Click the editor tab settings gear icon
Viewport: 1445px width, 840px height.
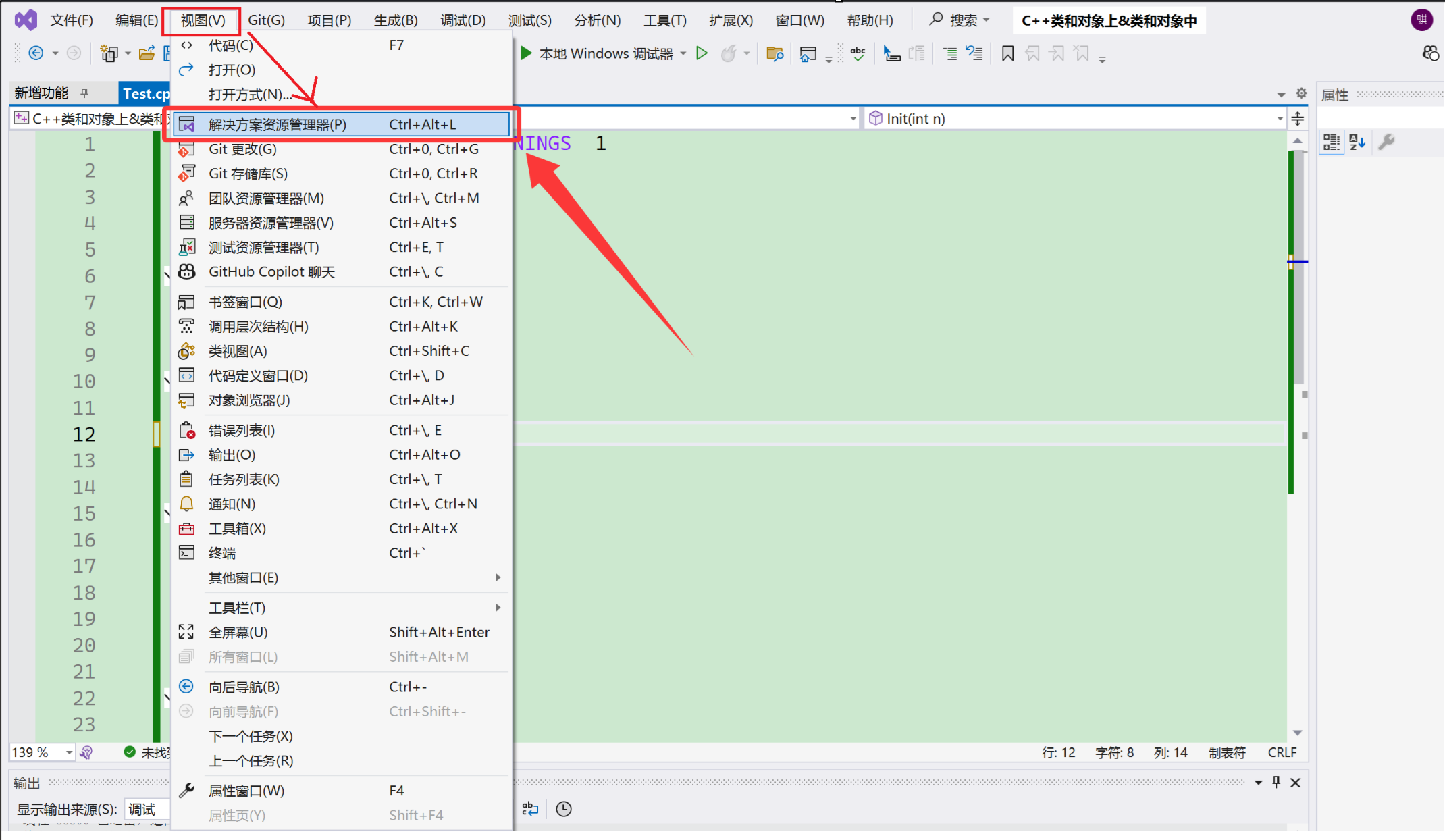(x=1301, y=93)
